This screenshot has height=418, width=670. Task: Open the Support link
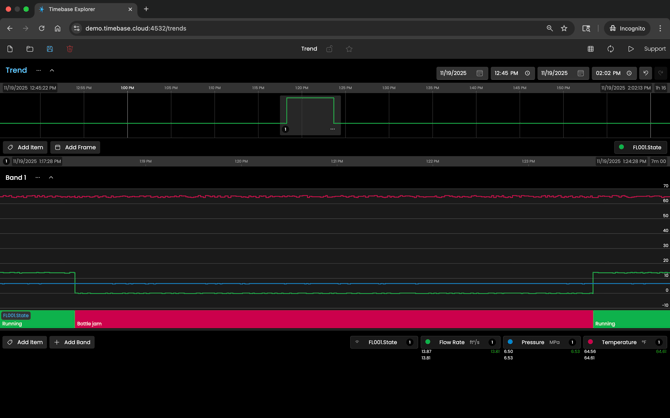[x=655, y=49]
